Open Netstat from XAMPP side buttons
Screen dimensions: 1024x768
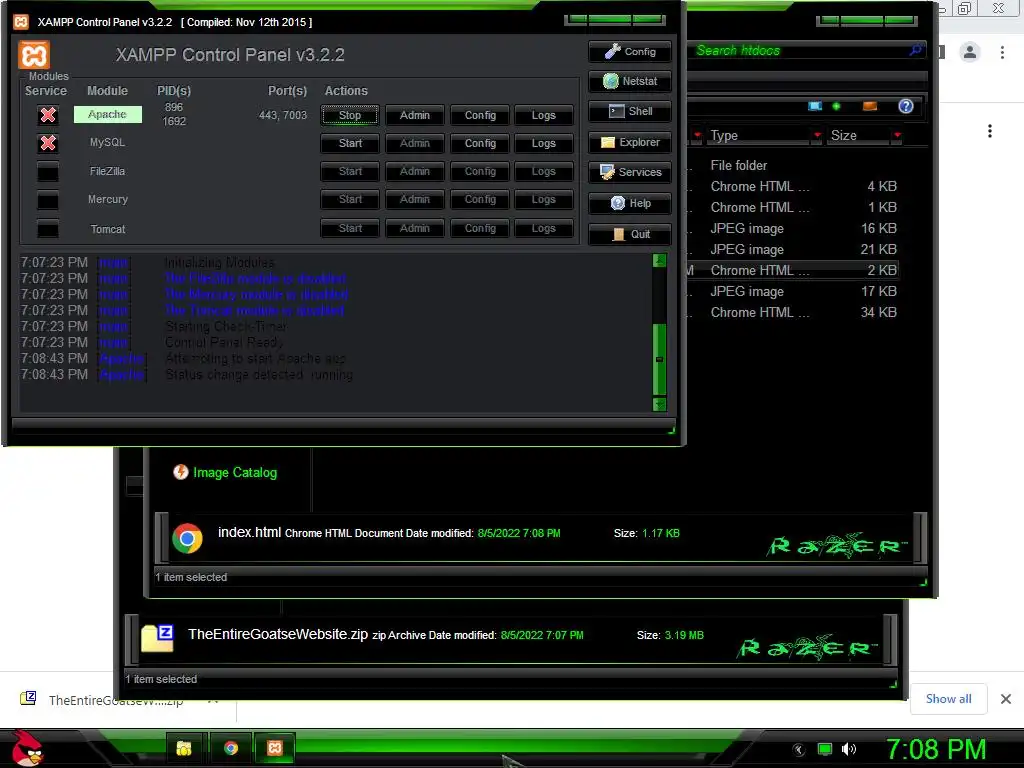point(630,81)
